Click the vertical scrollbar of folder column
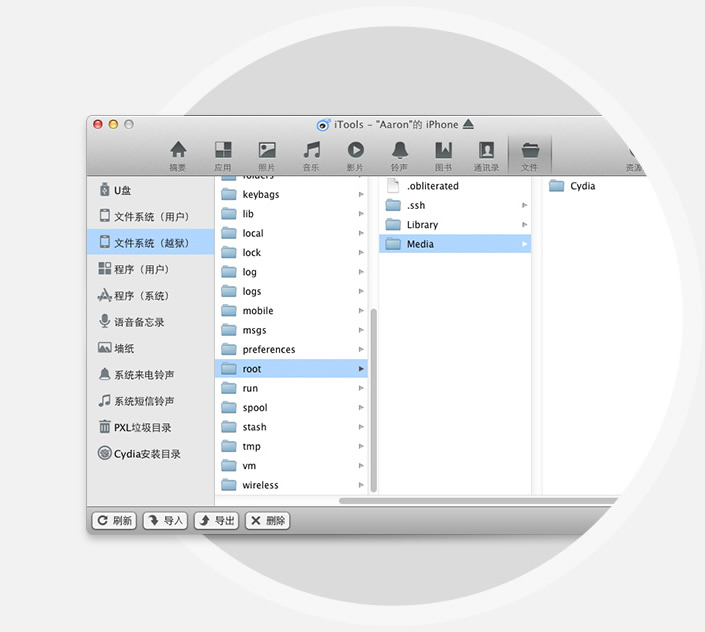Image resolution: width=705 pixels, height=632 pixels. click(x=373, y=400)
